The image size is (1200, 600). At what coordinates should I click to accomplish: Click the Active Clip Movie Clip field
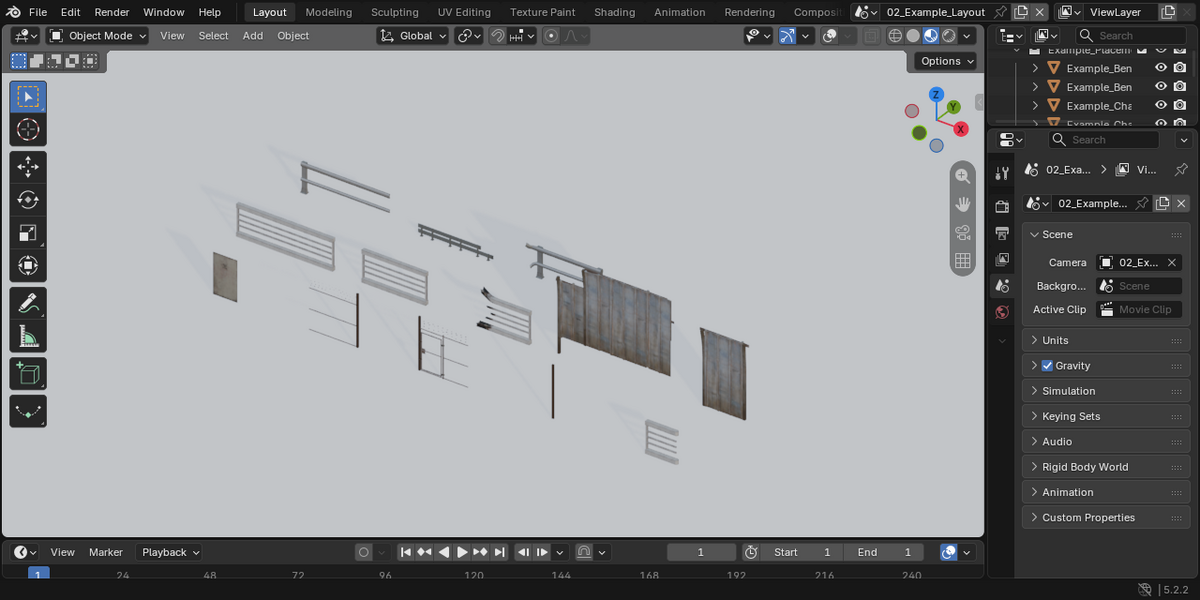point(1139,310)
